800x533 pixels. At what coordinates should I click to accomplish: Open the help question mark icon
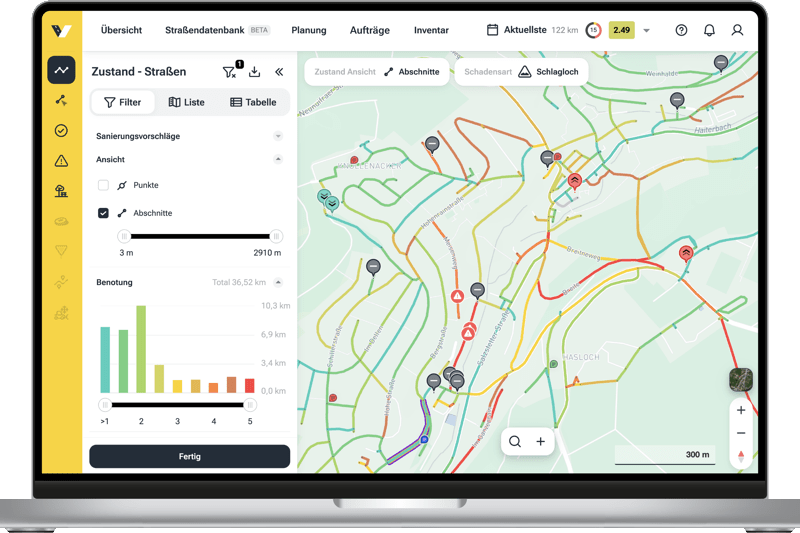(681, 30)
